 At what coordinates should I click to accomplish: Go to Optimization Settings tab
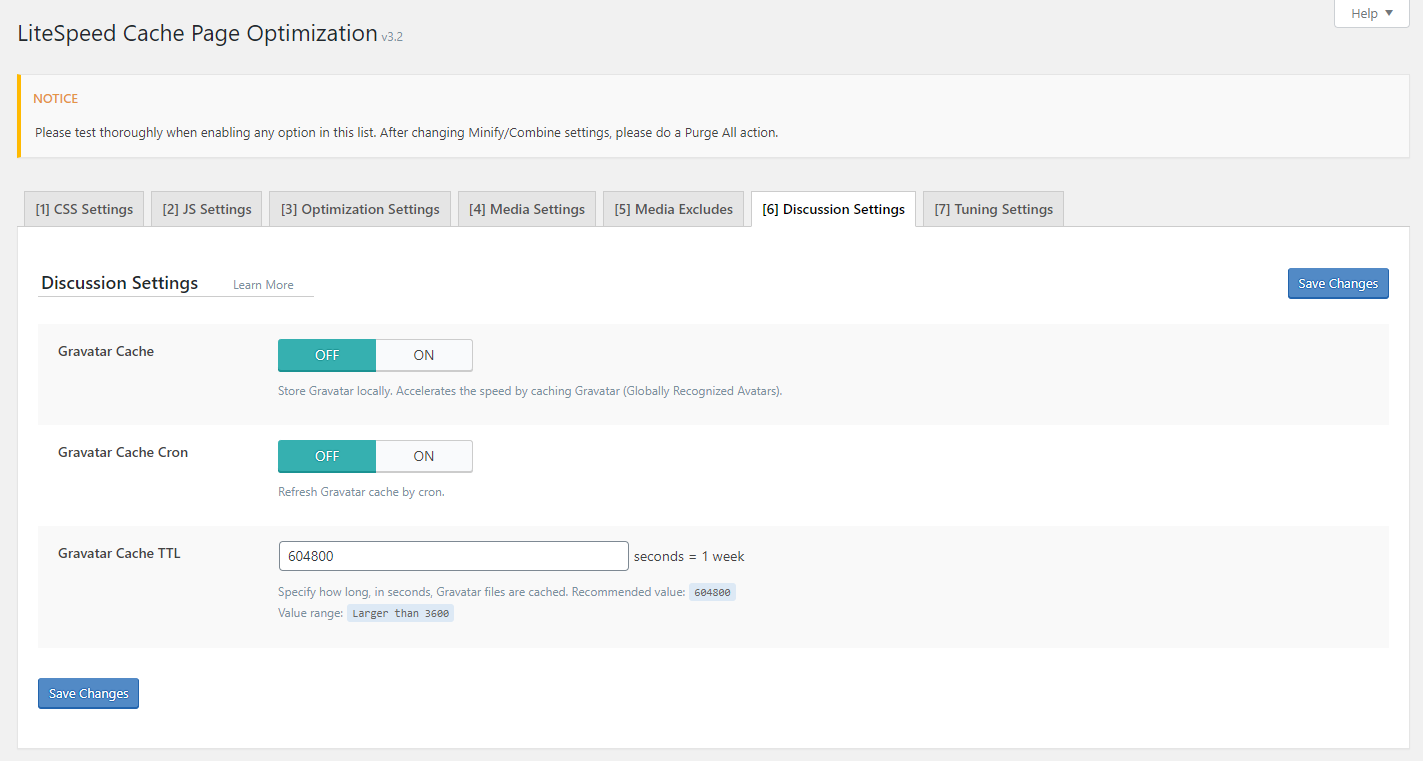(360, 209)
